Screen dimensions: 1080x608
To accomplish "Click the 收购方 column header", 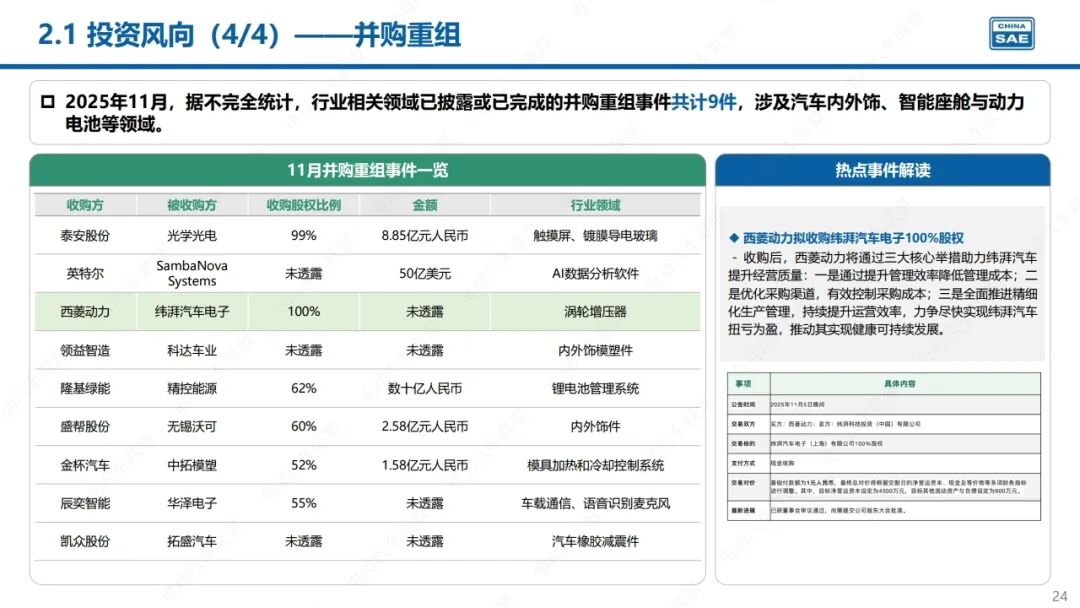I will click(85, 205).
